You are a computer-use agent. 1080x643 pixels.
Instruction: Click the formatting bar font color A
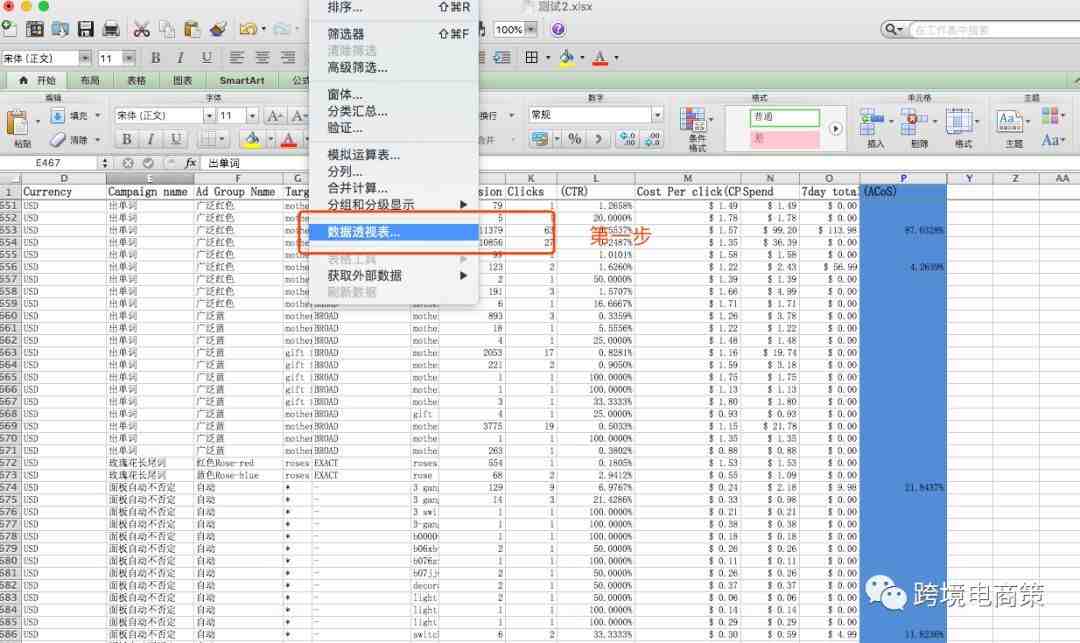[x=600, y=58]
